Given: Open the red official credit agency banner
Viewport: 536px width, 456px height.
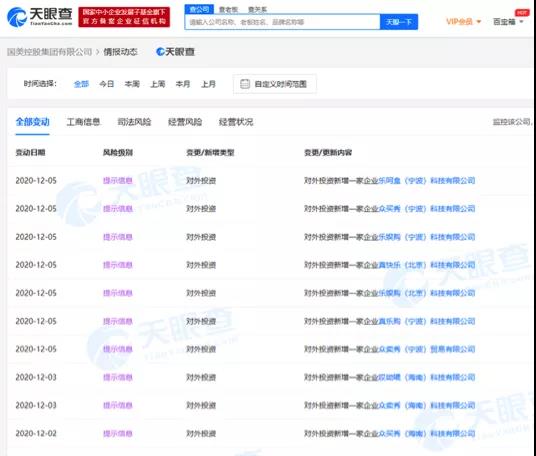Looking at the screenshot, I should click(124, 17).
